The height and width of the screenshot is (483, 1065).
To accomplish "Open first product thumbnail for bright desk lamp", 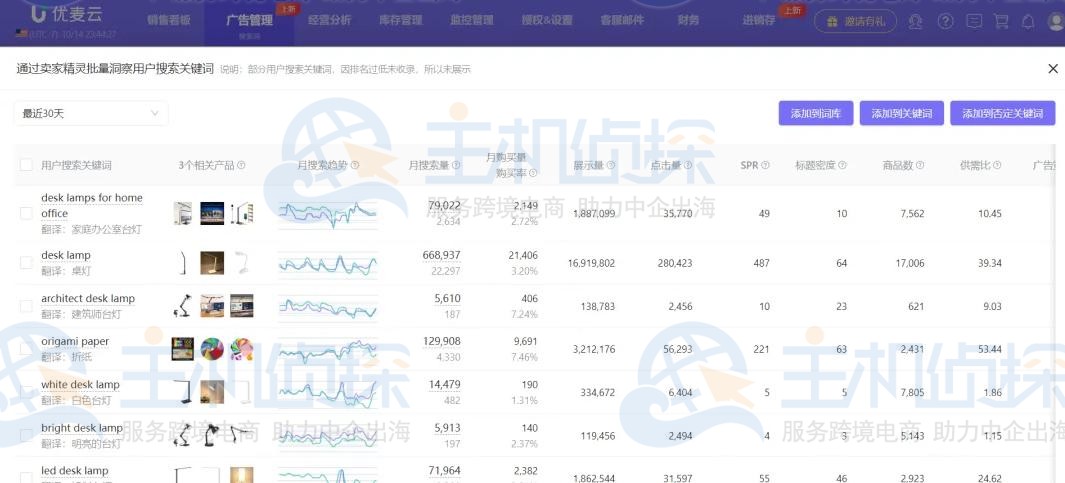I will (x=182, y=435).
